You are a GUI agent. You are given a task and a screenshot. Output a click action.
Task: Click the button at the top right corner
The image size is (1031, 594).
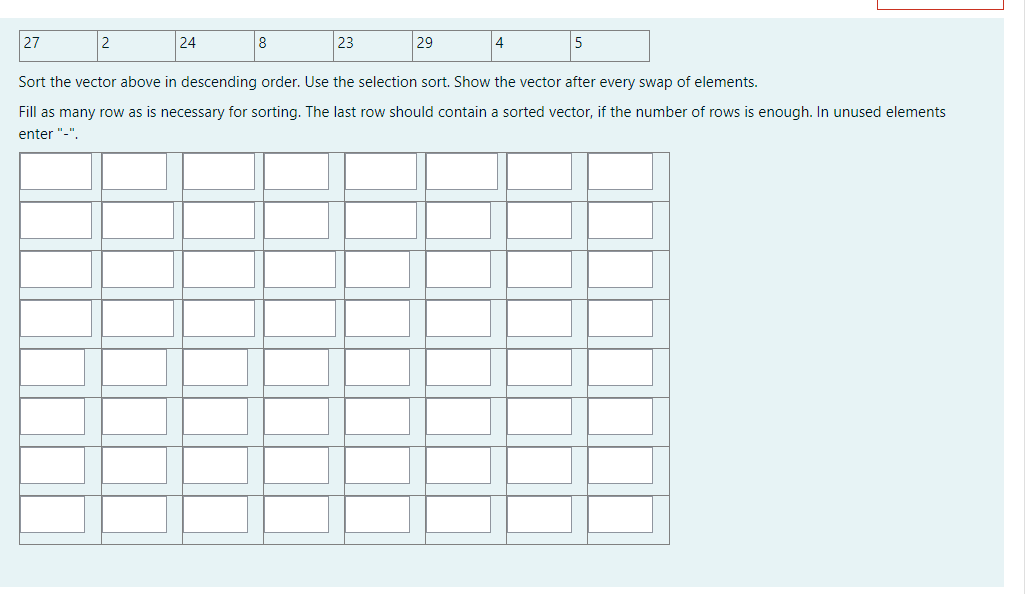pos(940,4)
